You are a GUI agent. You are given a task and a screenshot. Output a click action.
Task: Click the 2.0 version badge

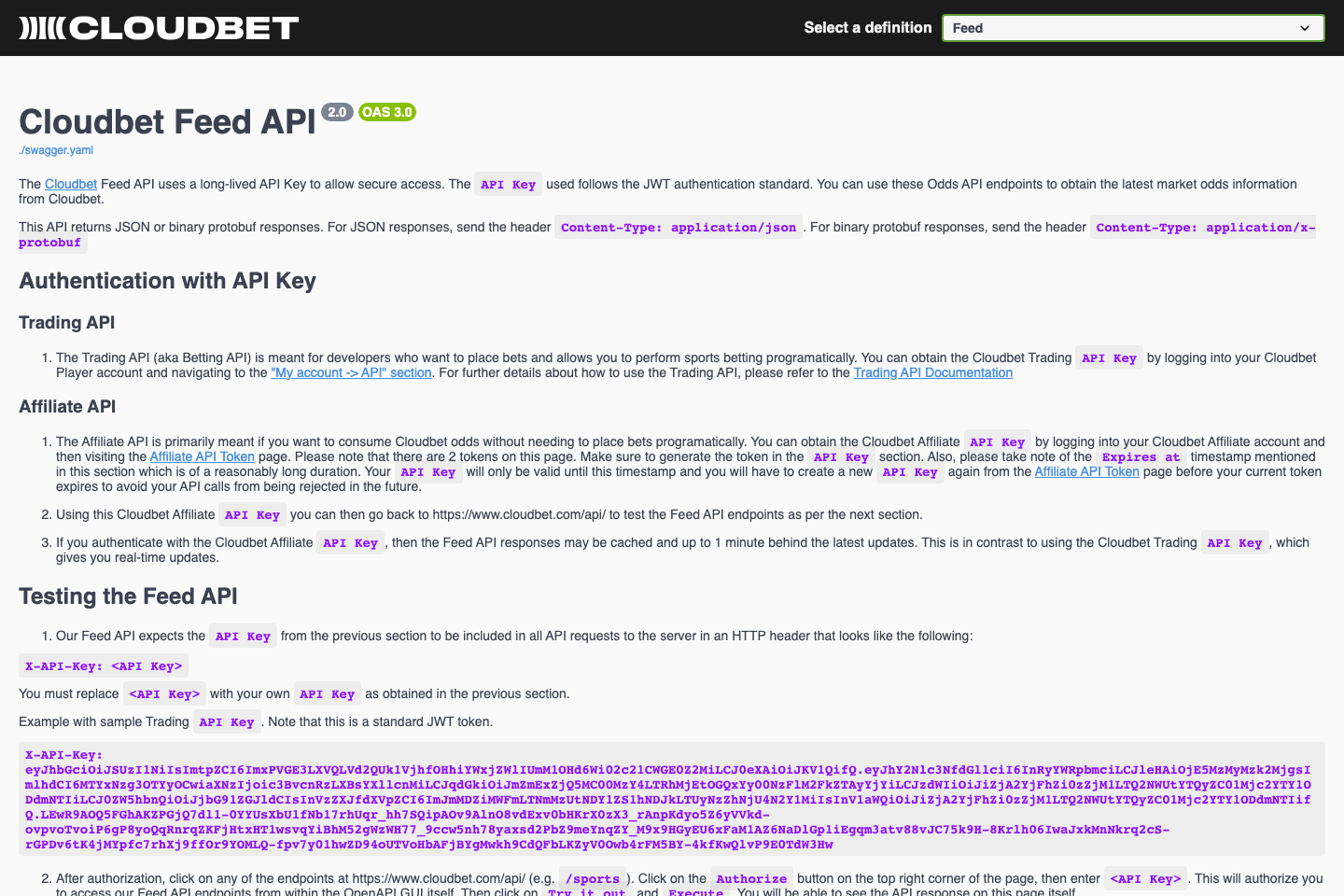pos(336,111)
